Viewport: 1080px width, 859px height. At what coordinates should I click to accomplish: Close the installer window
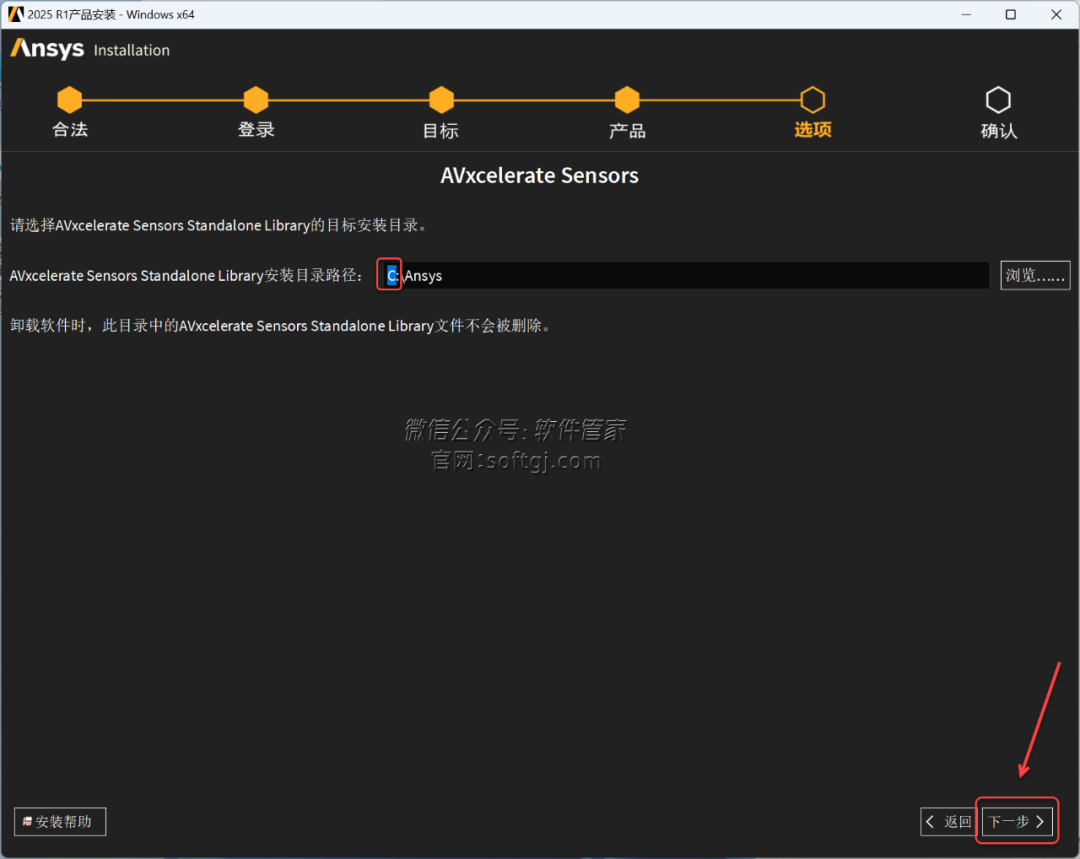pos(1056,14)
